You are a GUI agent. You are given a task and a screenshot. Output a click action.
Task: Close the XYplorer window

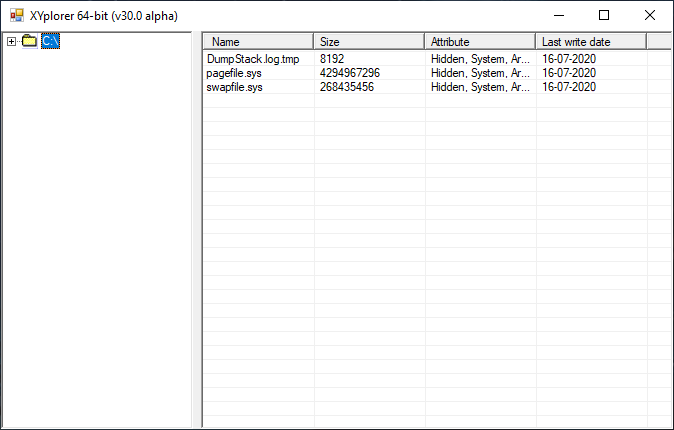pyautogui.click(x=650, y=15)
